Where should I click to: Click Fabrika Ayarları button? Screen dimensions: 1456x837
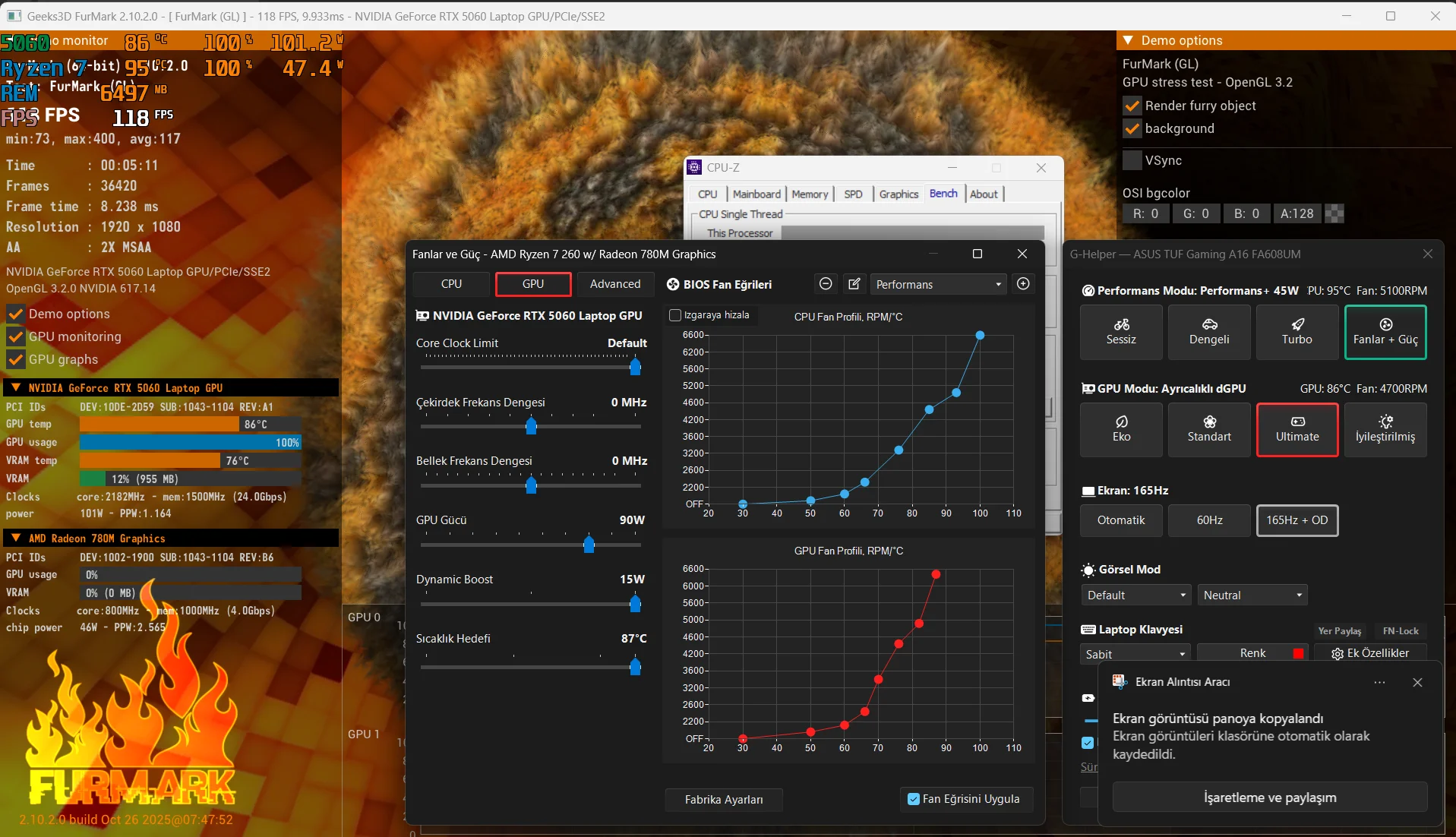pyautogui.click(x=724, y=800)
